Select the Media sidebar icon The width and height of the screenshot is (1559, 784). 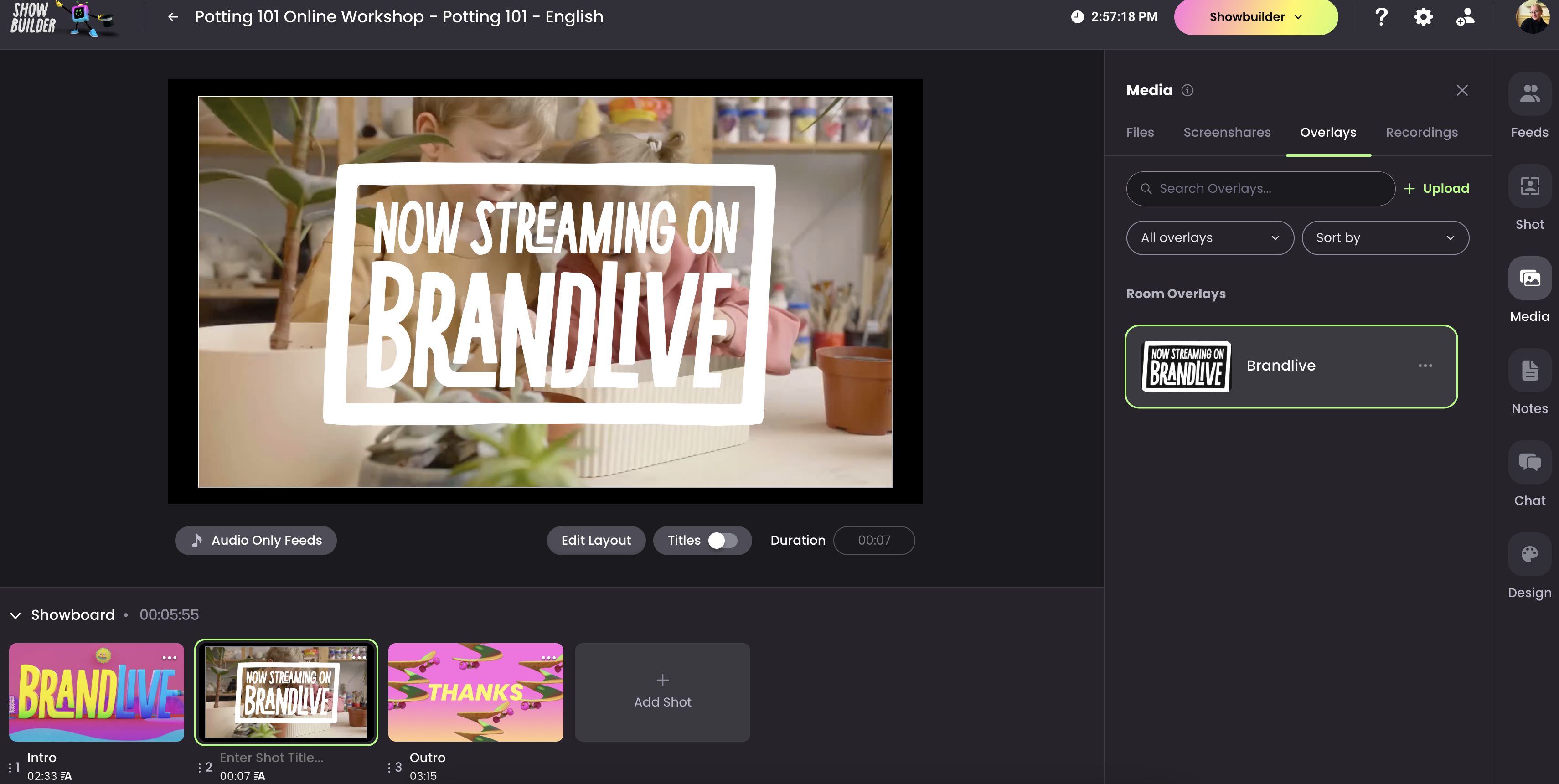point(1529,278)
